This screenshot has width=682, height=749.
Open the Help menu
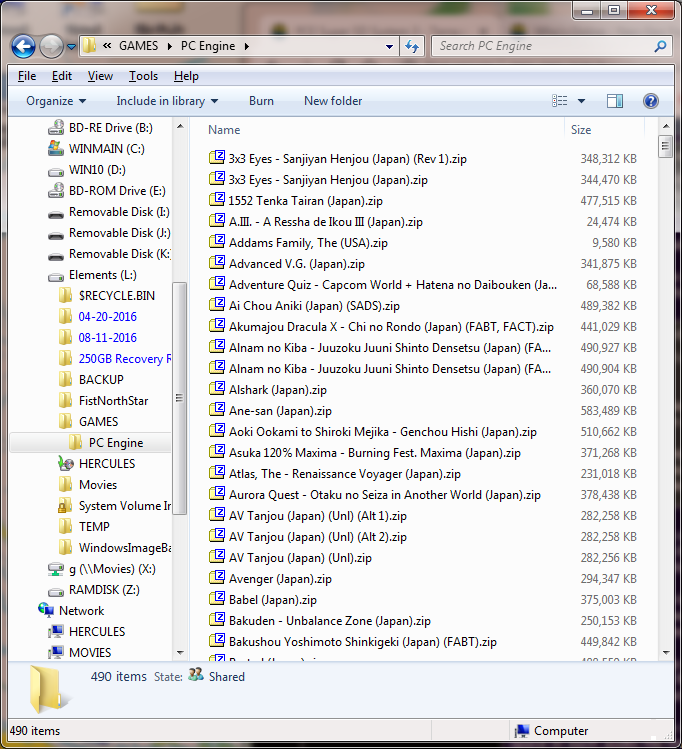[186, 76]
